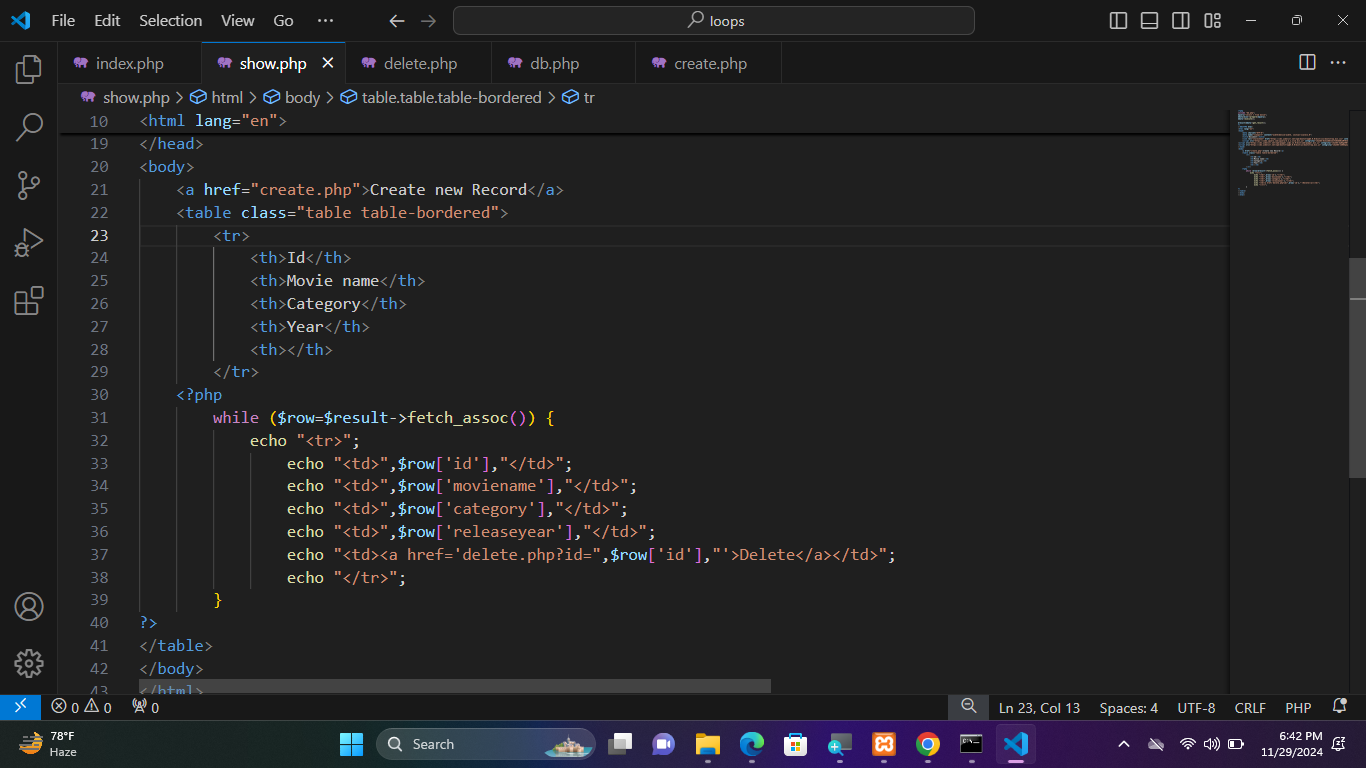Open the Source Control view
This screenshot has height=768, width=1366.
(29, 185)
